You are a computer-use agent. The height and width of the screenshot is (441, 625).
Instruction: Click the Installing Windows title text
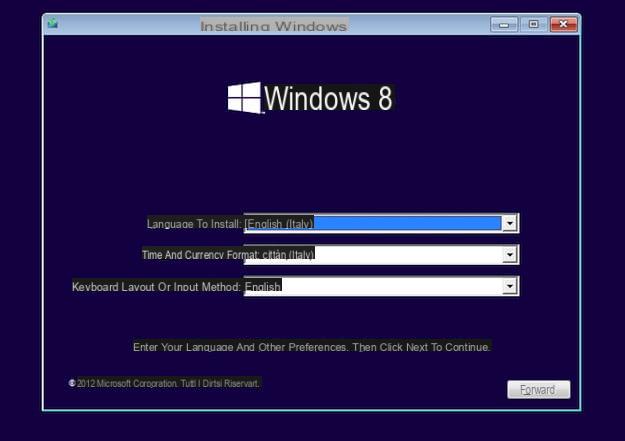pyautogui.click(x=273, y=26)
